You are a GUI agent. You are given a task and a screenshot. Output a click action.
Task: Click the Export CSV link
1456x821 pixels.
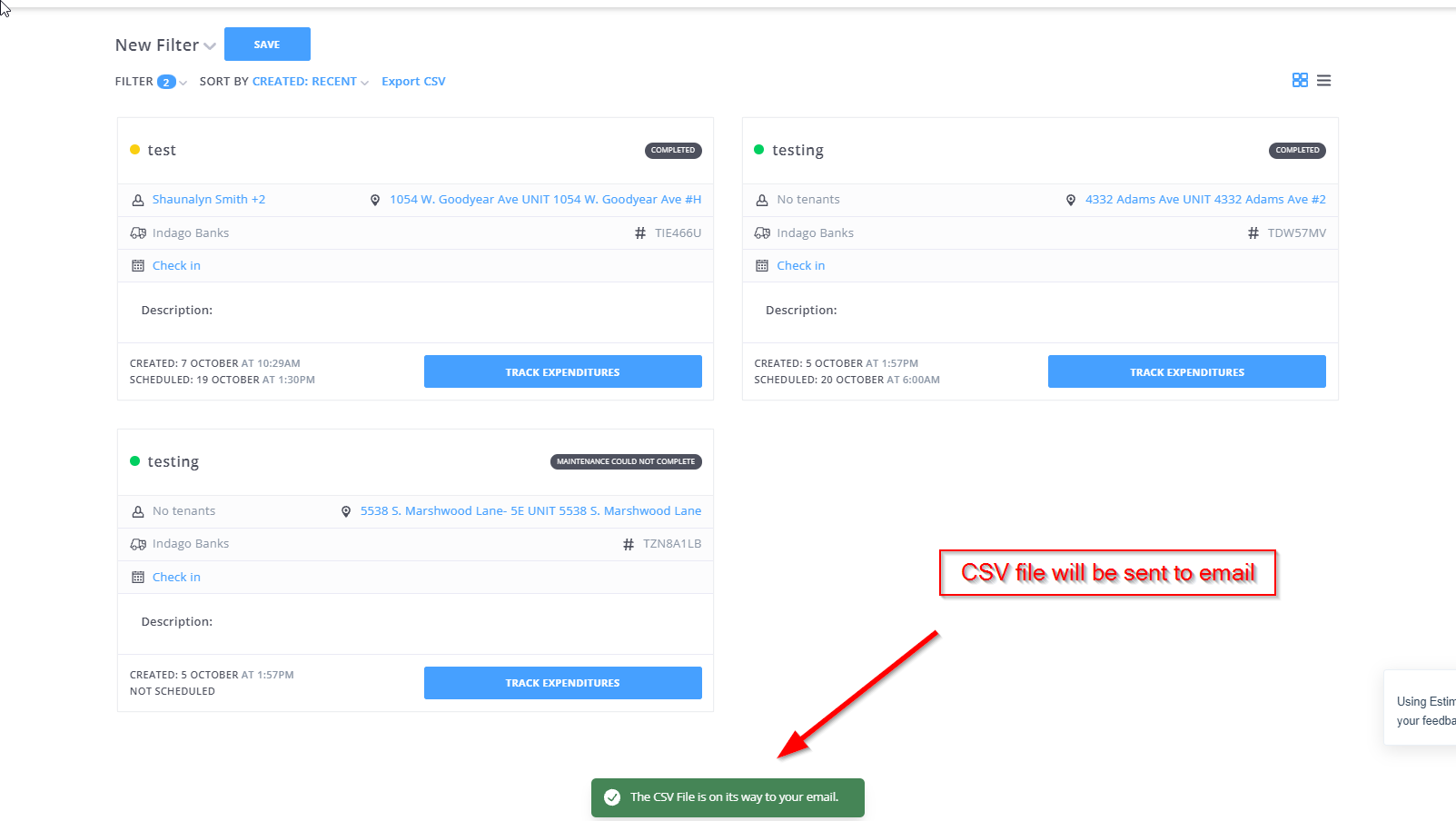[x=413, y=82]
